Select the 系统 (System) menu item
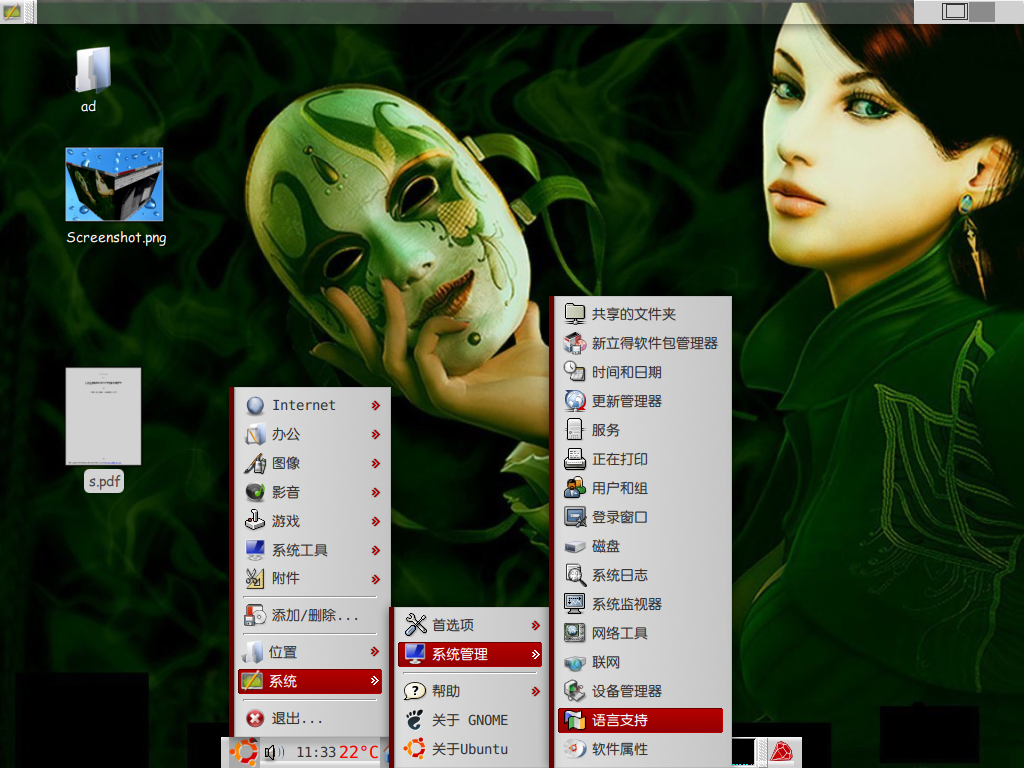Screen dimensions: 1024x768 pos(310,681)
